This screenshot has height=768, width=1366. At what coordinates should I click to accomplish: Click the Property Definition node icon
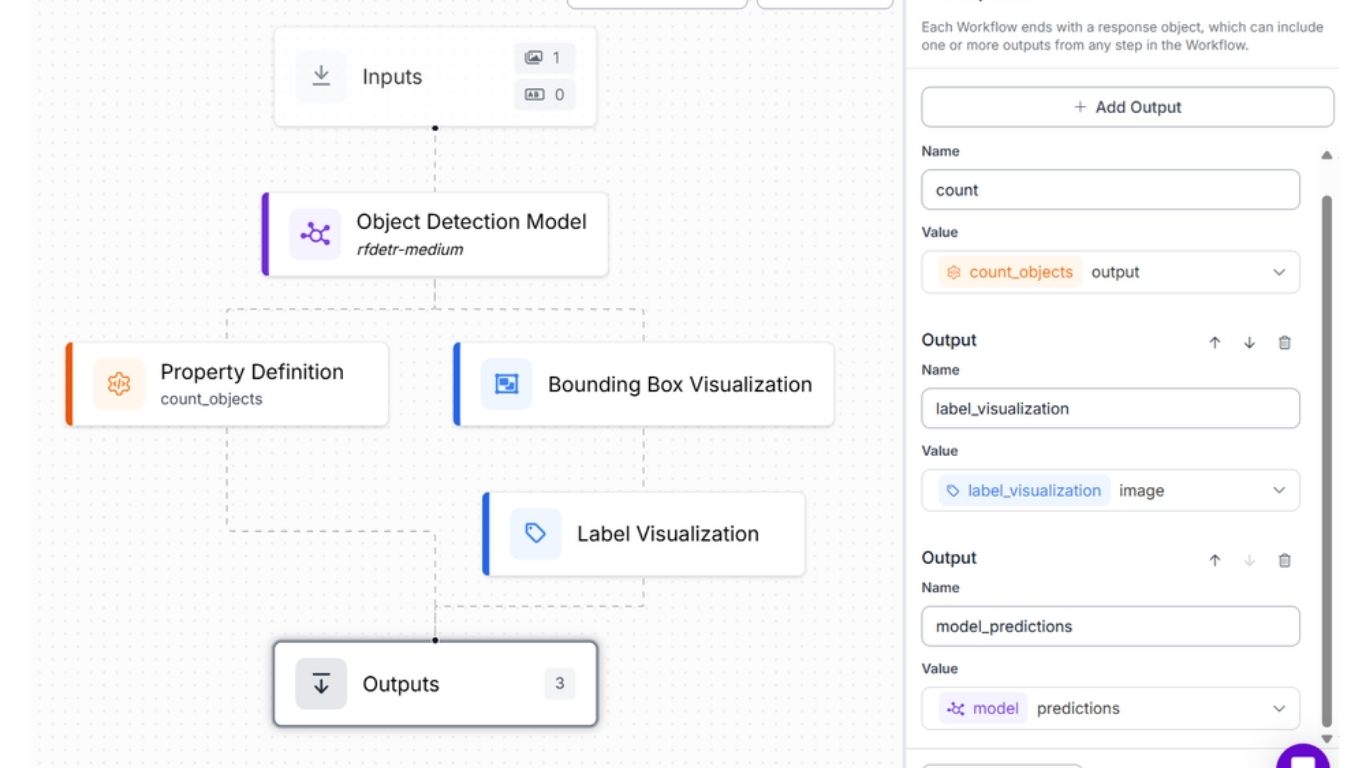tap(119, 384)
